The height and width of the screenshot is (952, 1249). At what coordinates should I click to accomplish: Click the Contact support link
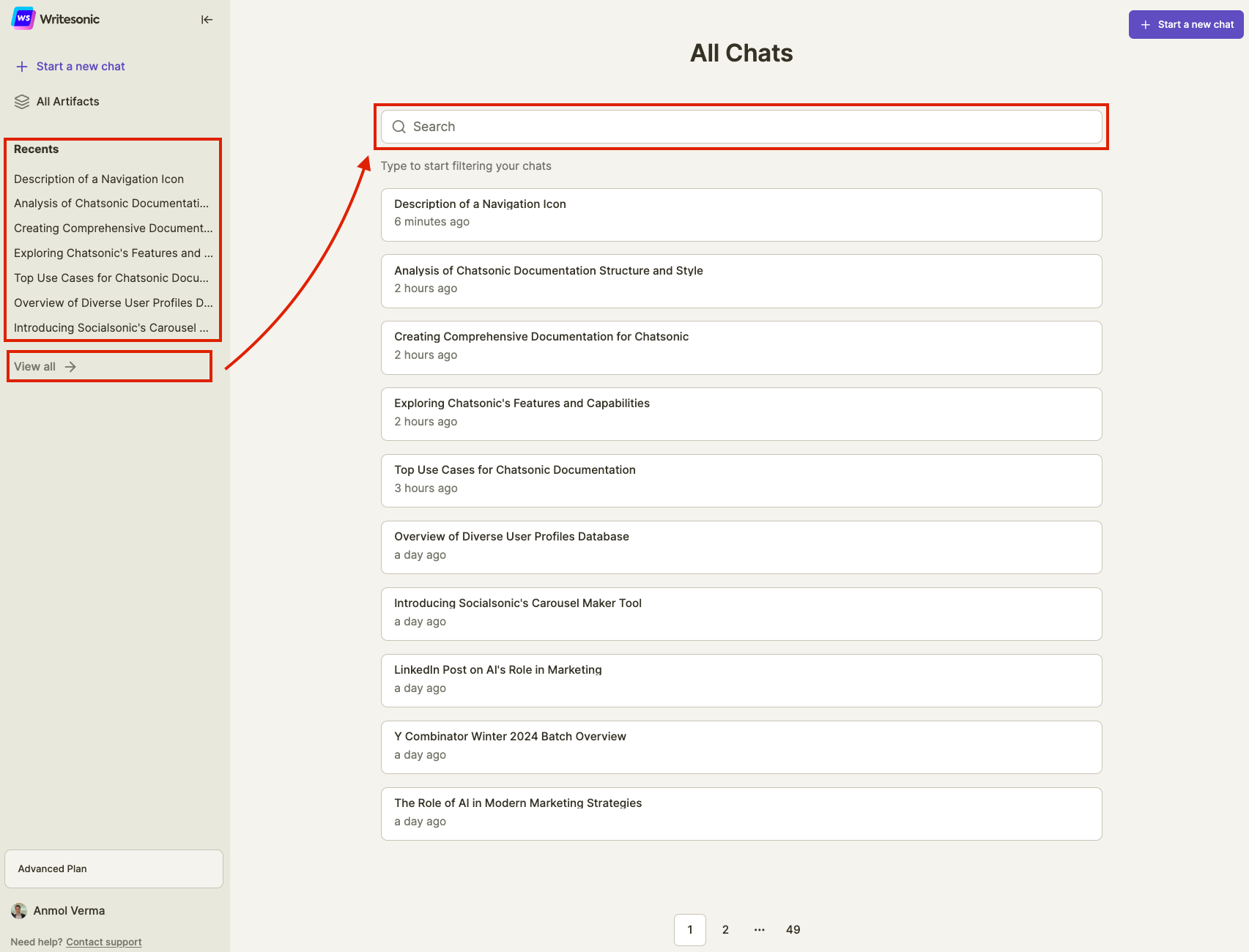point(104,942)
